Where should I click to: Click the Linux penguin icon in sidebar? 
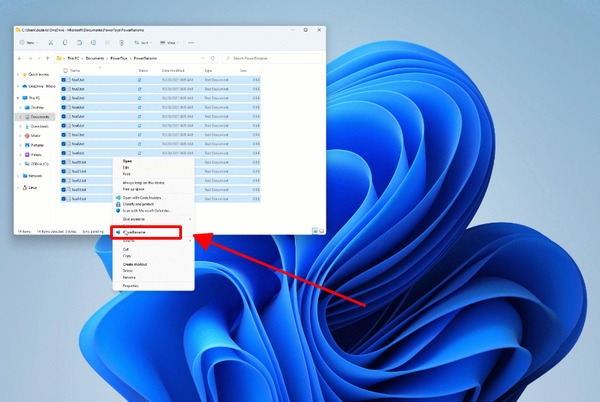(25, 188)
